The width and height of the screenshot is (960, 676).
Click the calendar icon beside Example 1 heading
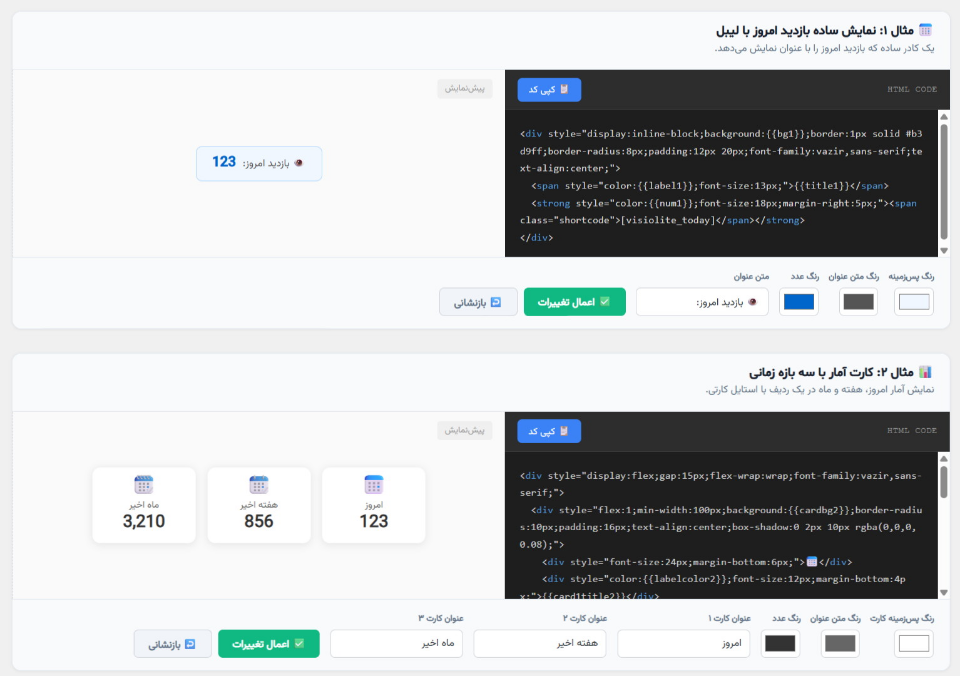[x=925, y=29]
